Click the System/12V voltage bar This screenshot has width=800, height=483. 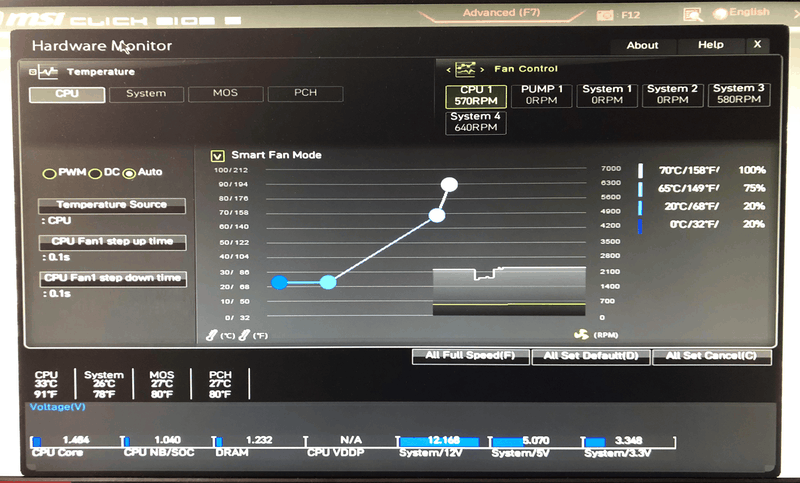point(443,442)
